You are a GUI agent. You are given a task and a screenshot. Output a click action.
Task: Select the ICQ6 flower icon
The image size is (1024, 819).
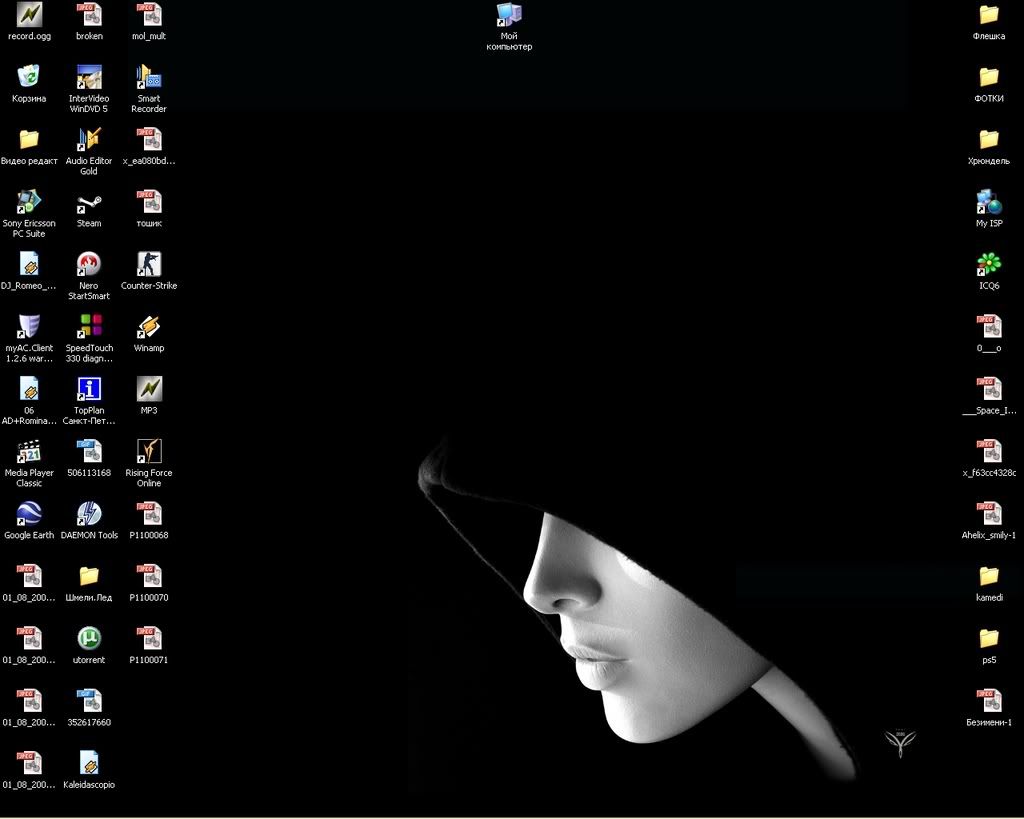(988, 265)
